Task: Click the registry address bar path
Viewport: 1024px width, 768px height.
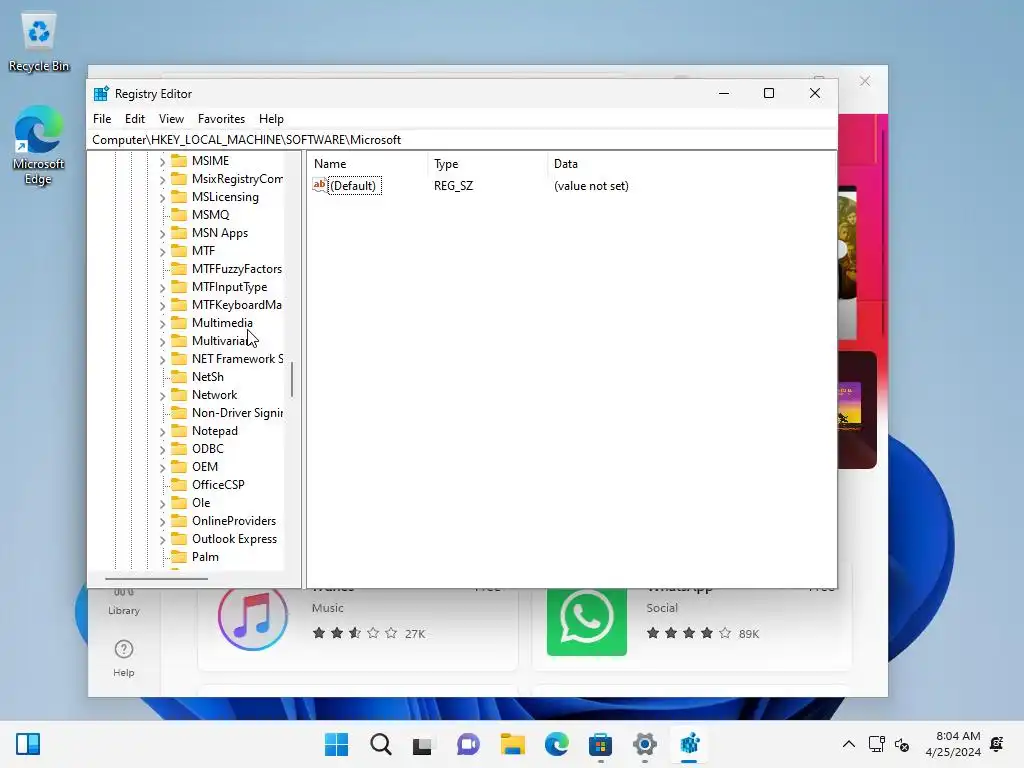Action: [x=462, y=140]
